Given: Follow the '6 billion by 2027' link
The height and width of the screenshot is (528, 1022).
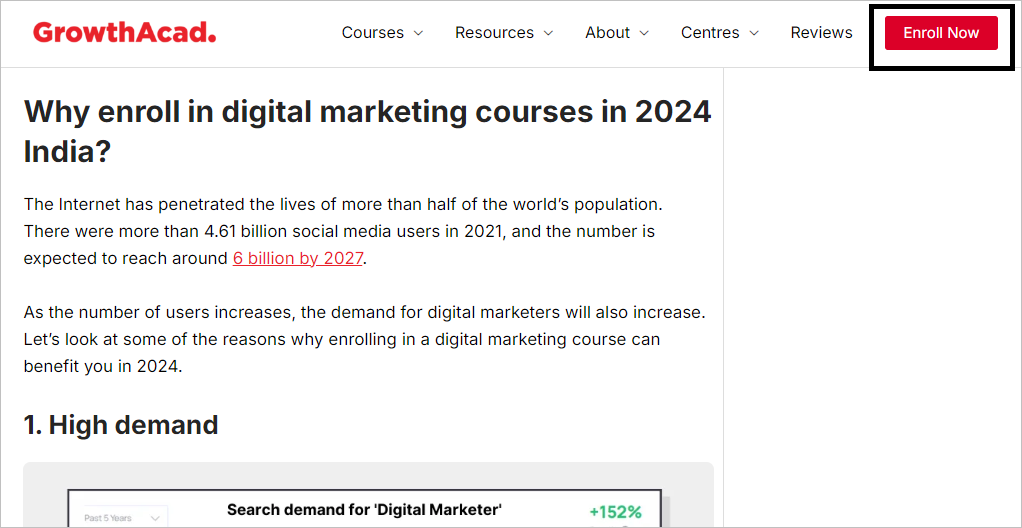Looking at the screenshot, I should click(297, 258).
